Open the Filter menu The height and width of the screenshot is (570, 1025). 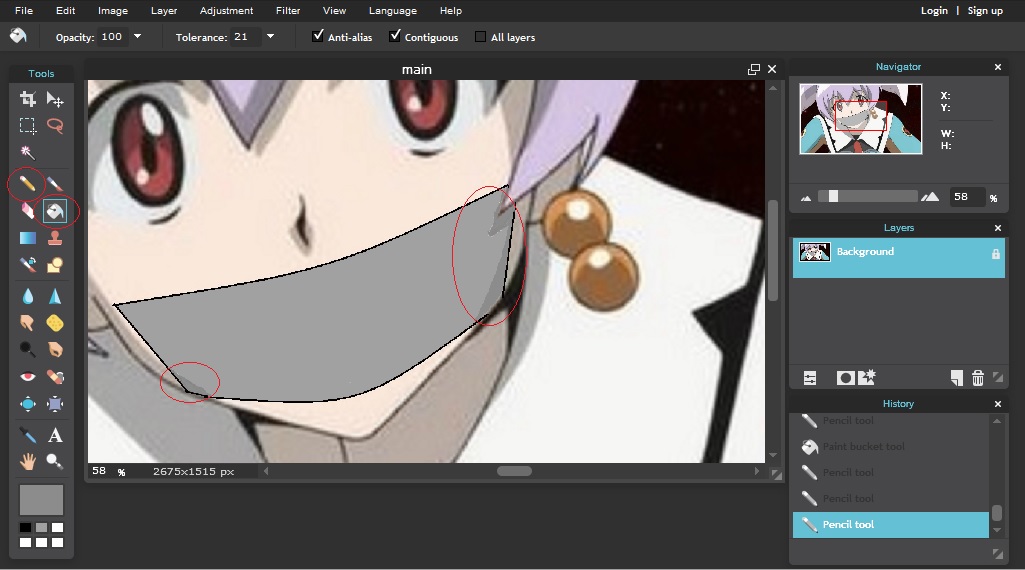tap(288, 10)
